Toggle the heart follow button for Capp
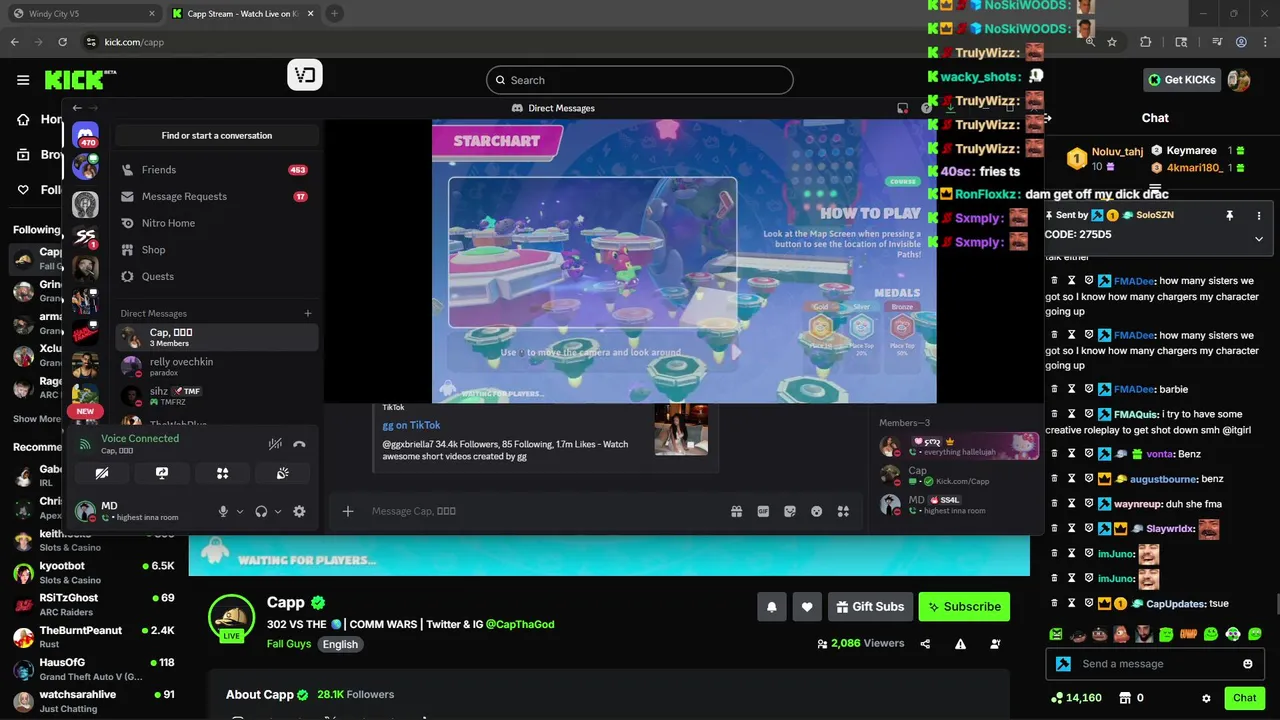Viewport: 1280px width, 720px height. (807, 606)
